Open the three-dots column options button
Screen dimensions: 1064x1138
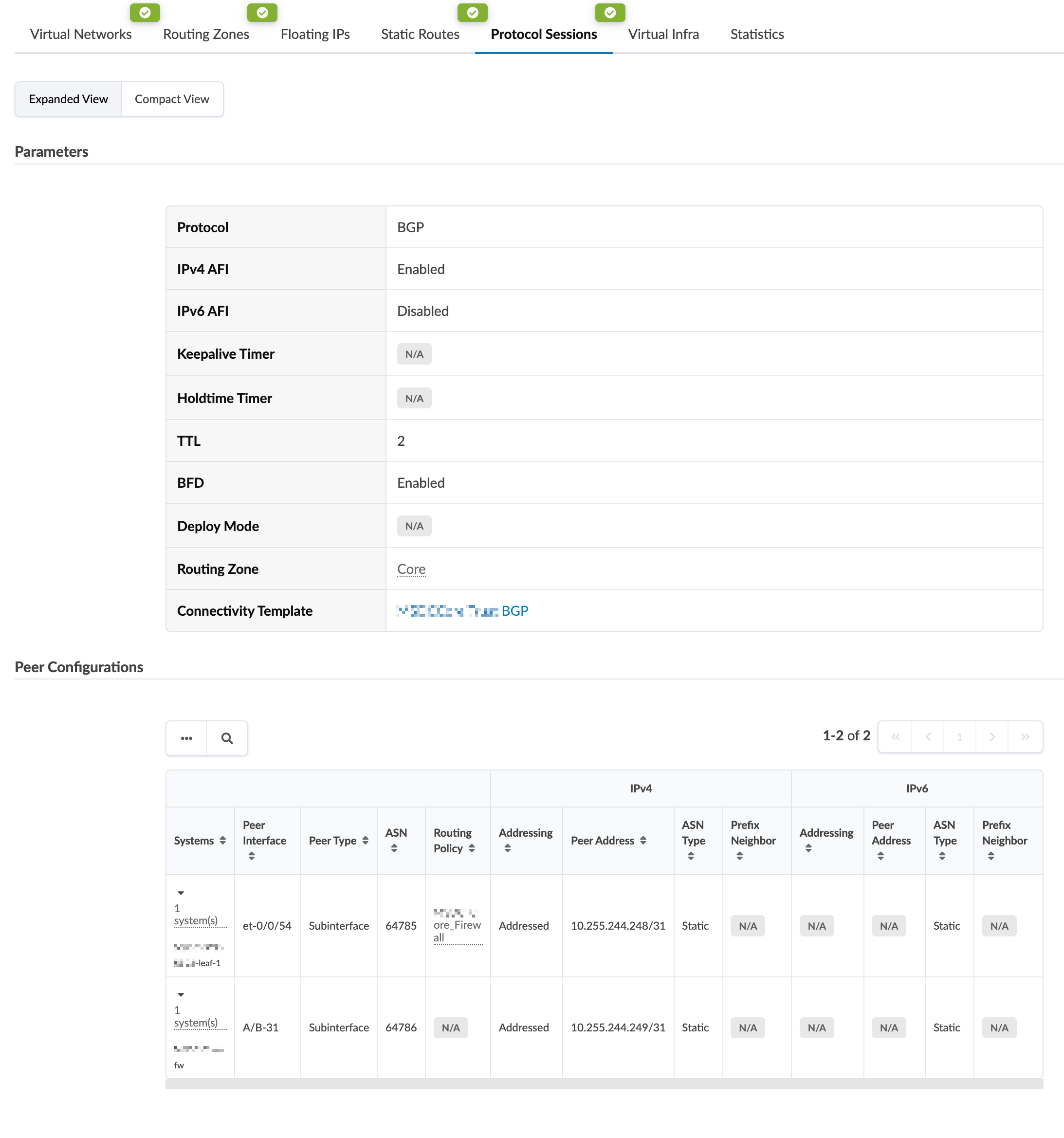pyautogui.click(x=186, y=738)
